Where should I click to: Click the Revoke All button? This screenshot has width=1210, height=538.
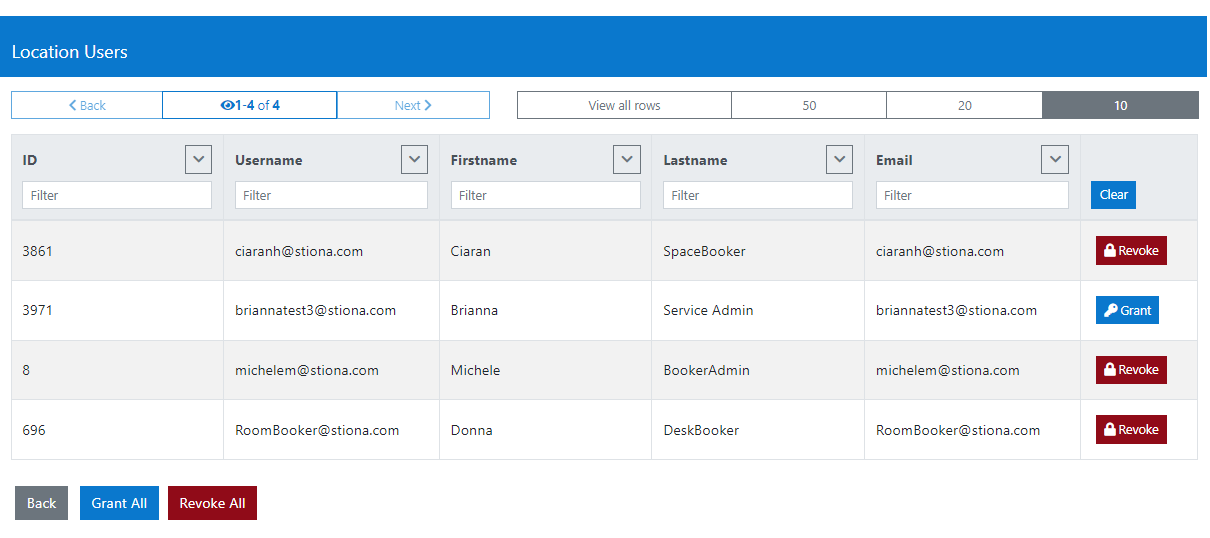[212, 503]
